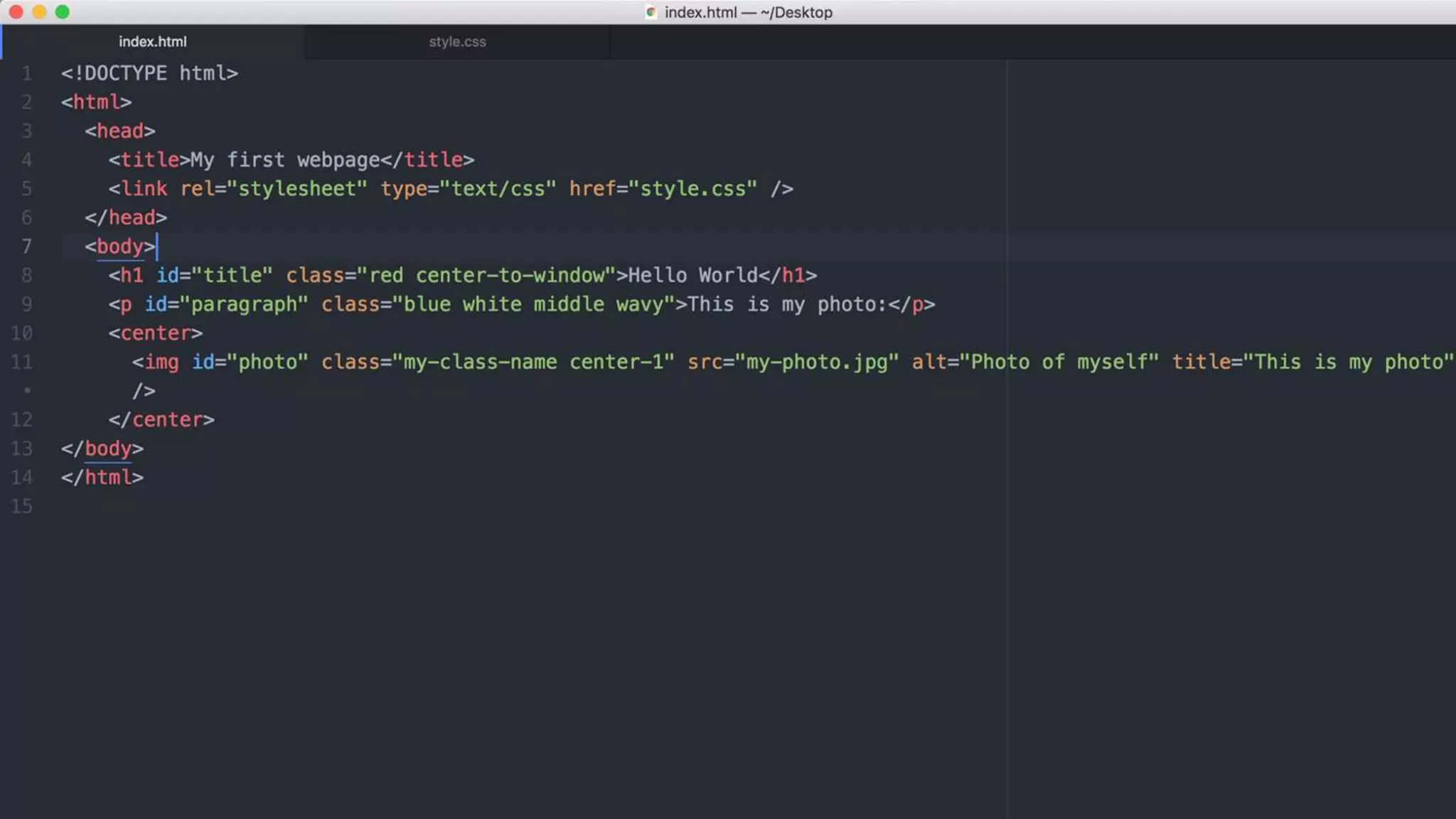
Task: Click the closing body tag
Action: [102, 449]
